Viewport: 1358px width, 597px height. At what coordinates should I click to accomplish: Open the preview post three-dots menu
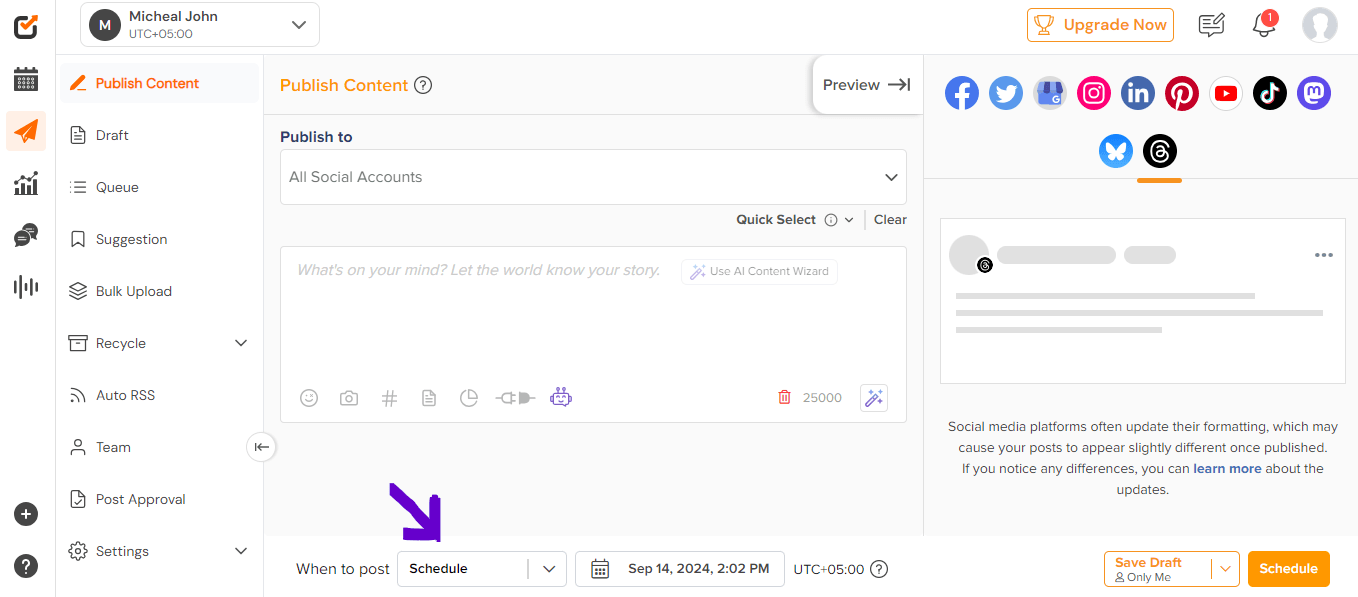pos(1323,255)
